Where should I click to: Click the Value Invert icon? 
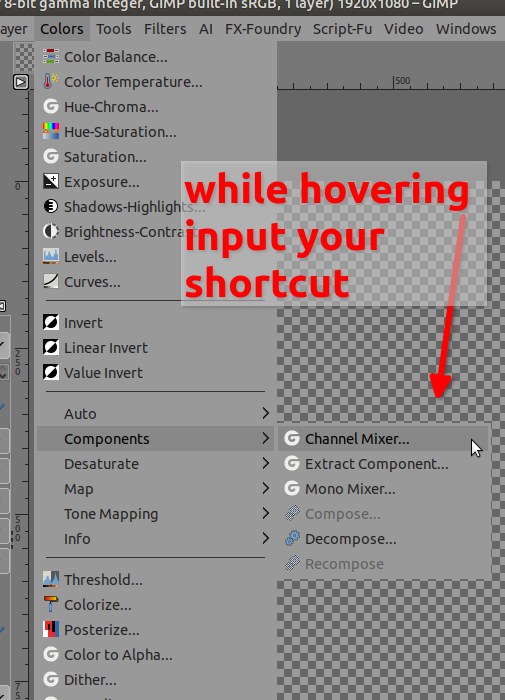[x=51, y=372]
